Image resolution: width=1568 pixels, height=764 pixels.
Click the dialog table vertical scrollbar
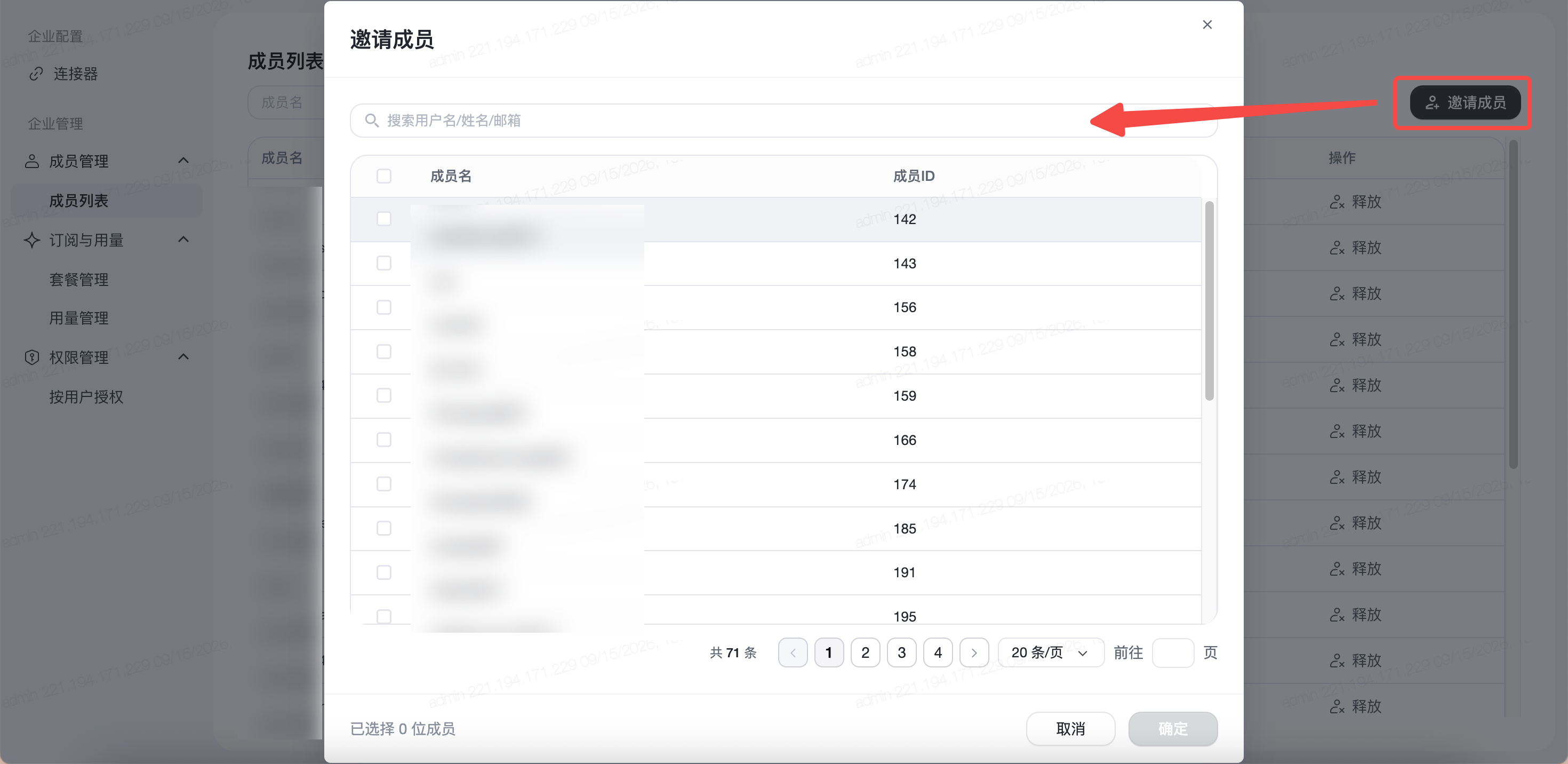click(1209, 301)
